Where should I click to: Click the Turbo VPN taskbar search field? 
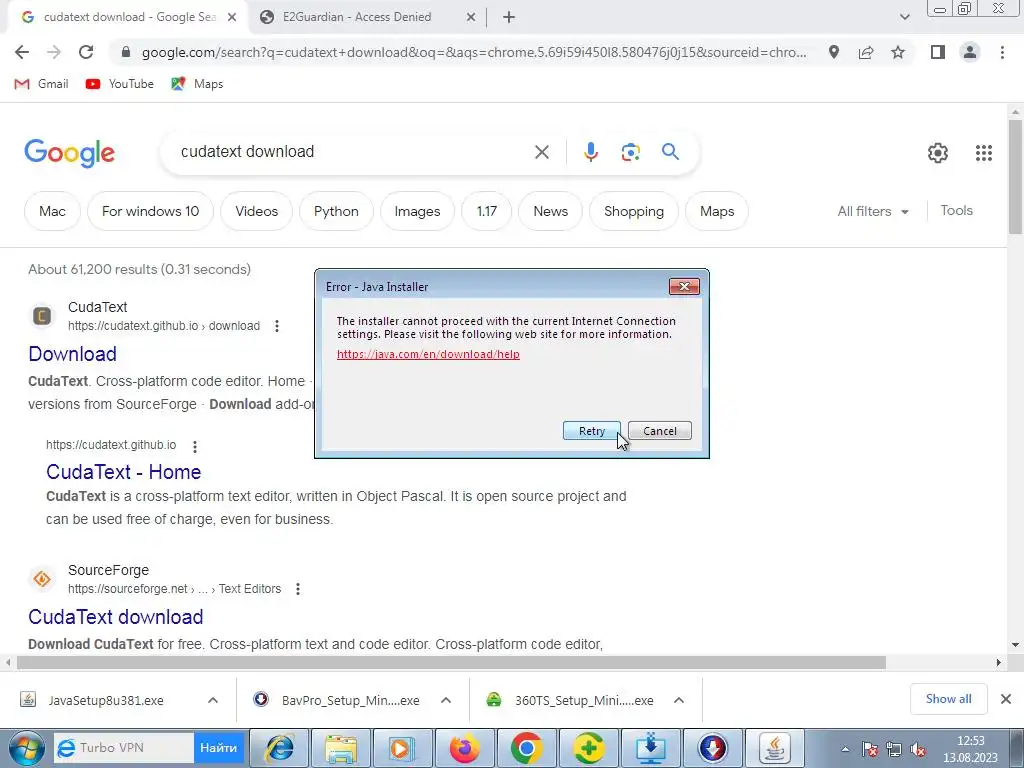click(124, 748)
